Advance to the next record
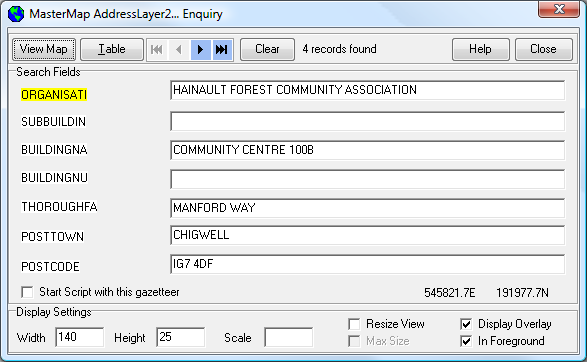The width and height of the screenshot is (587, 362). 201,49
